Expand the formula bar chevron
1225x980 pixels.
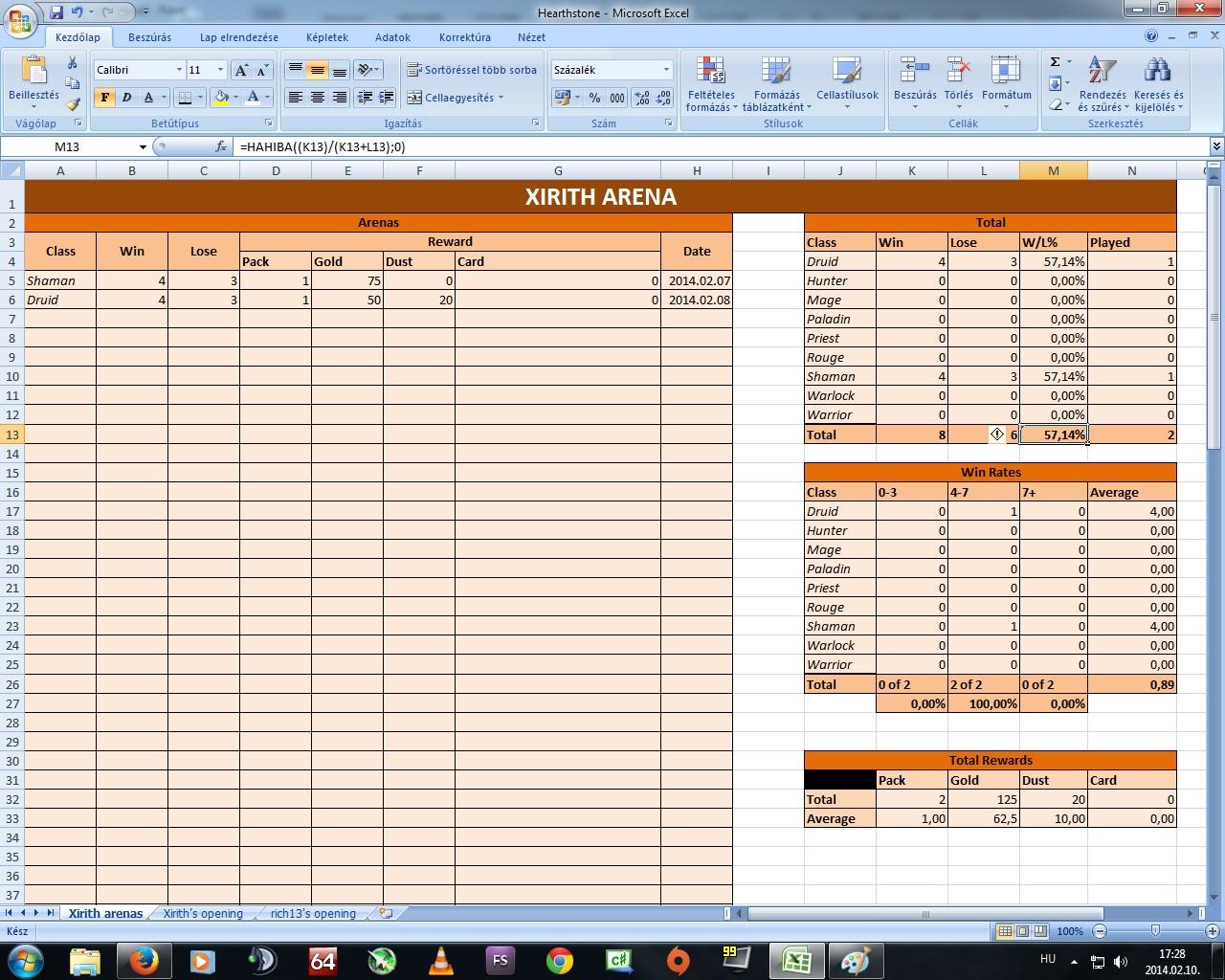[x=1216, y=146]
